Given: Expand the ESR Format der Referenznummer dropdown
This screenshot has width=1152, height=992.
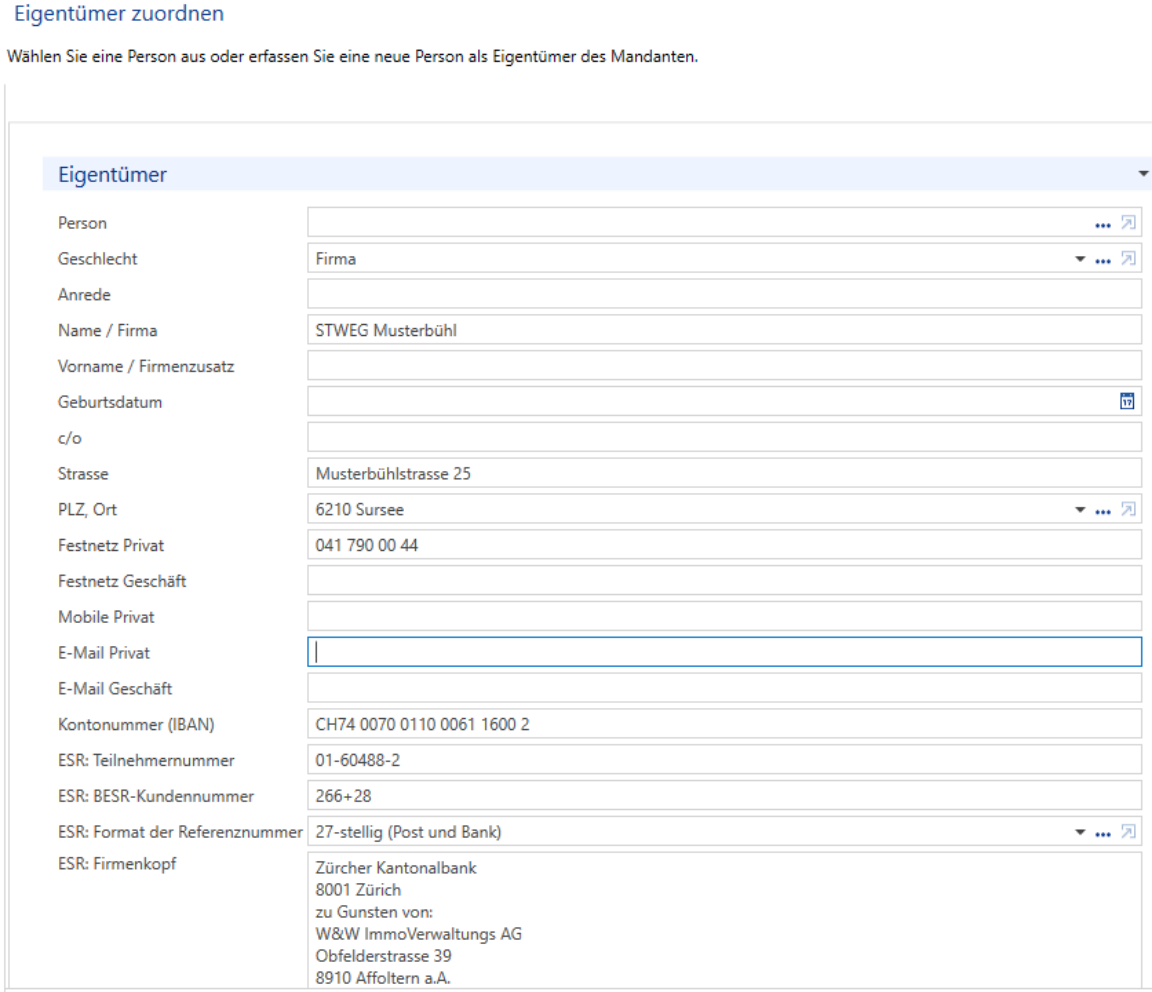Looking at the screenshot, I should [1080, 832].
